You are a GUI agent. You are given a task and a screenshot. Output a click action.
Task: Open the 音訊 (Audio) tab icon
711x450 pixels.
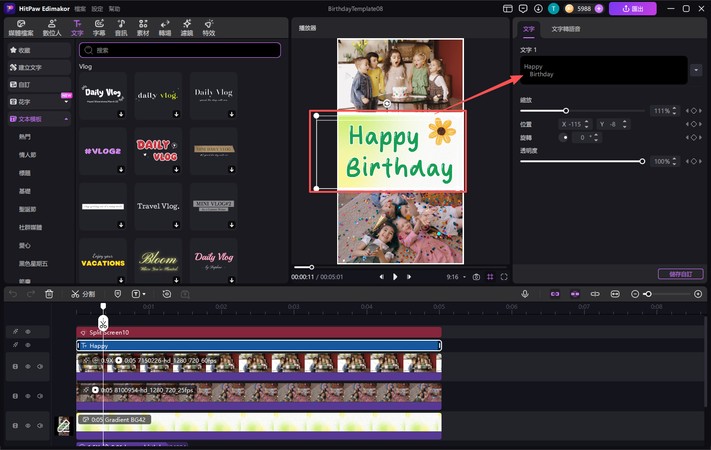click(x=120, y=26)
